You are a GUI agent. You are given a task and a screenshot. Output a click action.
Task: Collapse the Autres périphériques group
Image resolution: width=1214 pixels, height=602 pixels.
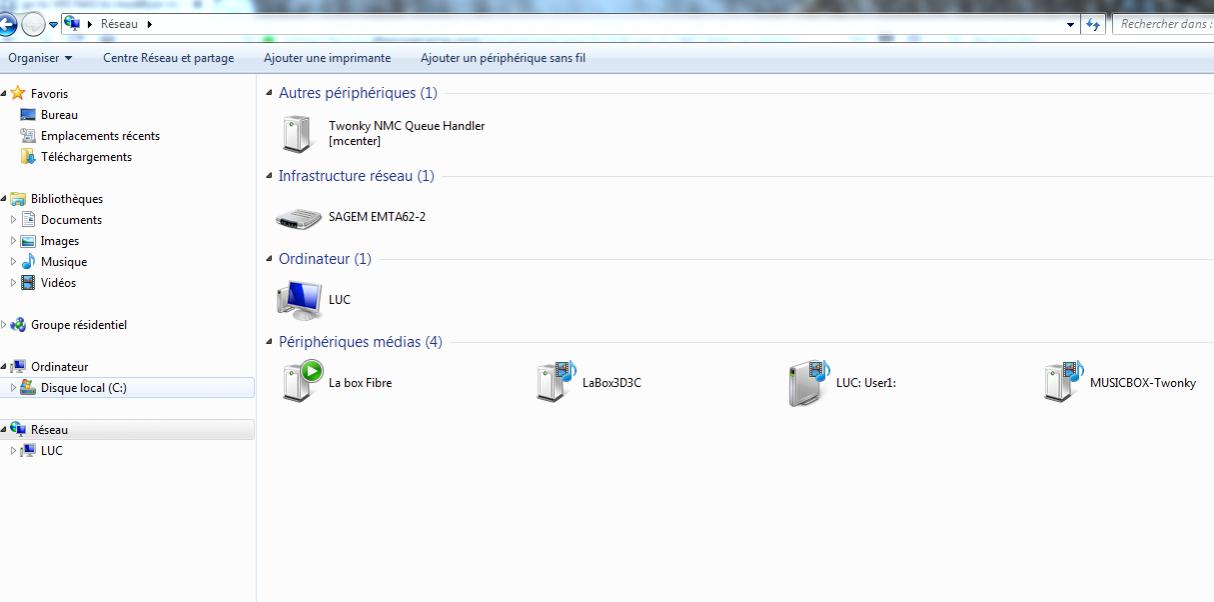pyautogui.click(x=270, y=93)
